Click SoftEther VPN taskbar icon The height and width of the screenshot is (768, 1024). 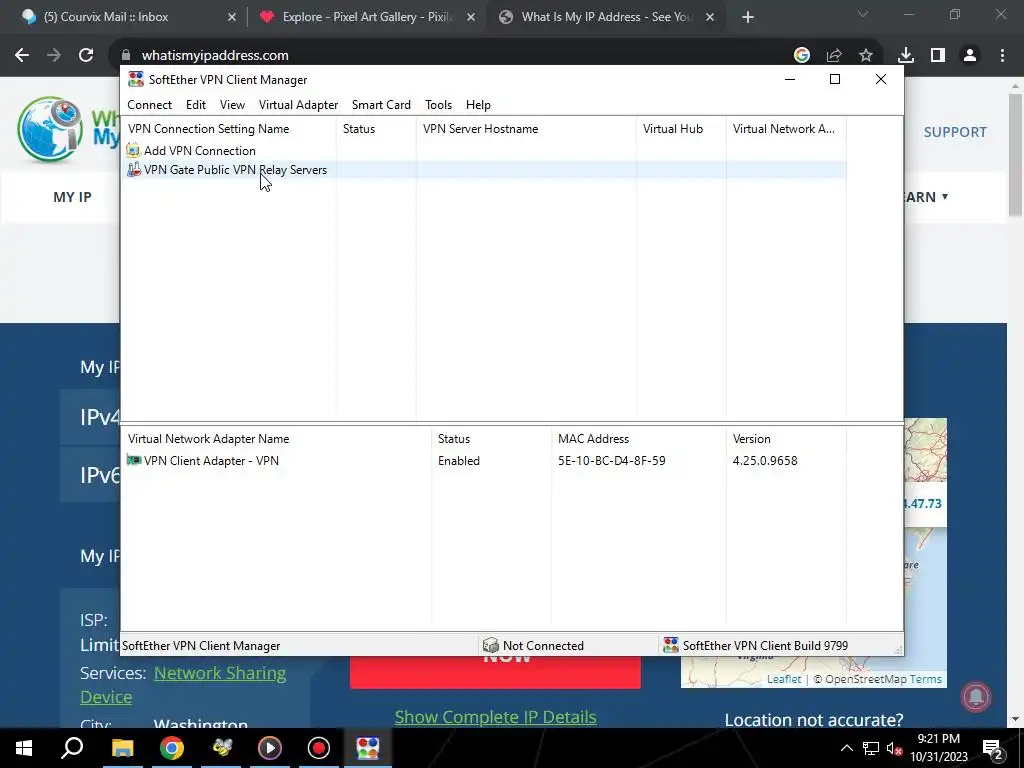(x=368, y=748)
